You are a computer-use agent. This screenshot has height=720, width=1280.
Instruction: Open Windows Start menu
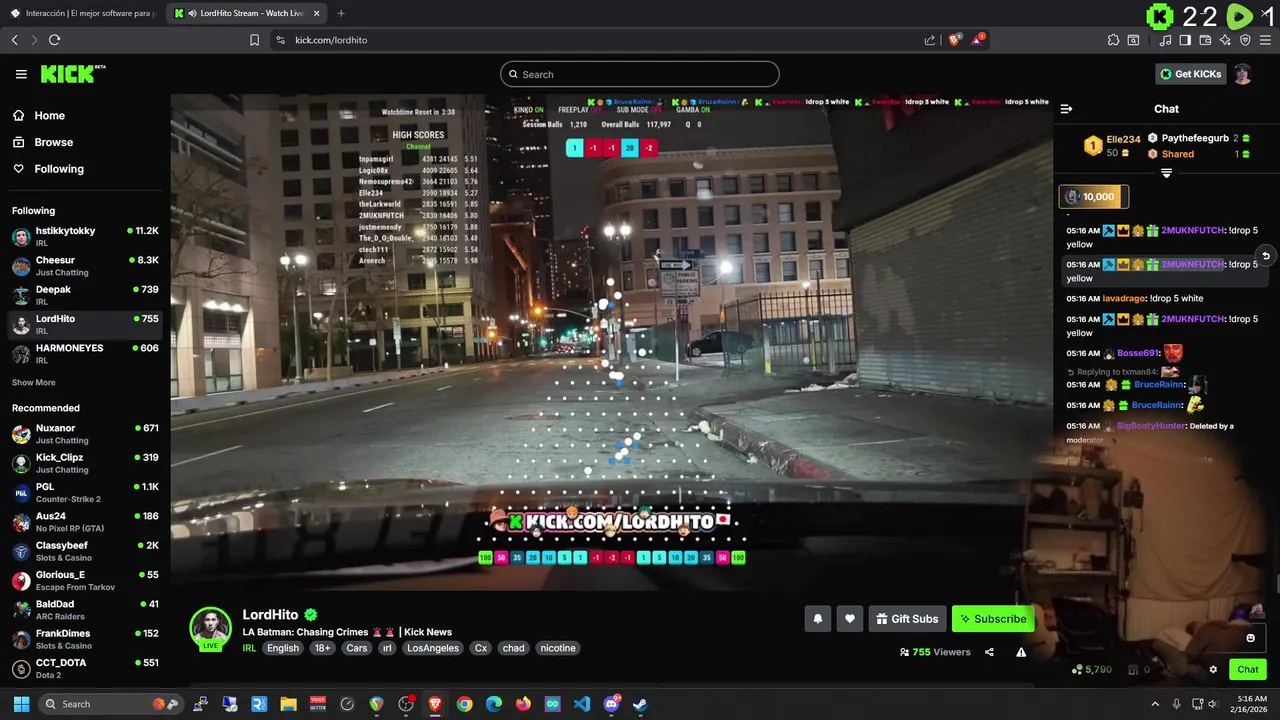click(x=21, y=704)
